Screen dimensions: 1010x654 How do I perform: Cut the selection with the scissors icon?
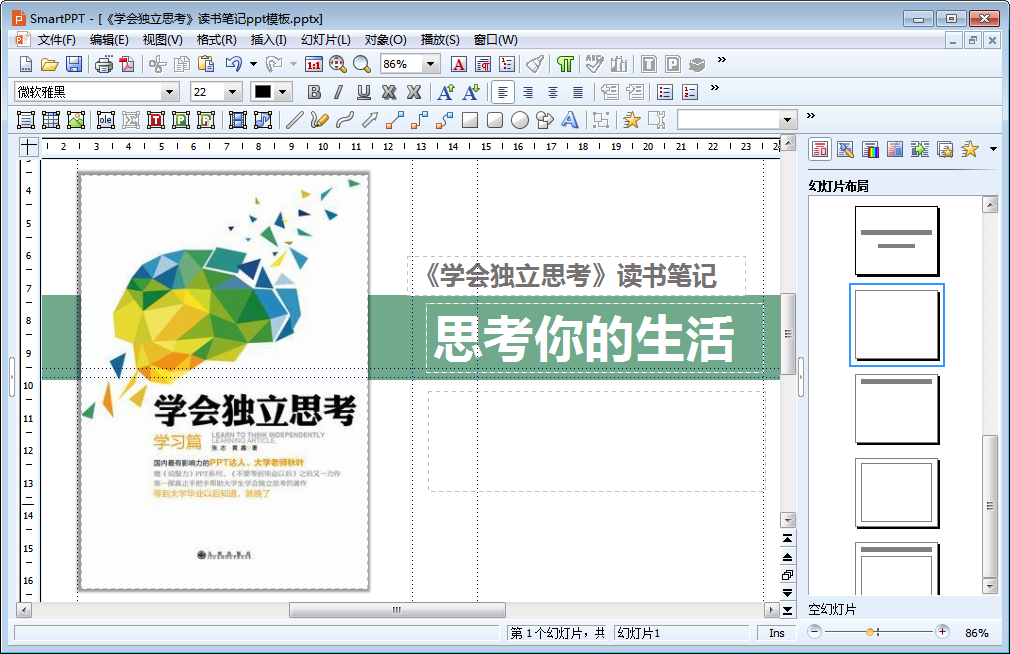point(158,64)
